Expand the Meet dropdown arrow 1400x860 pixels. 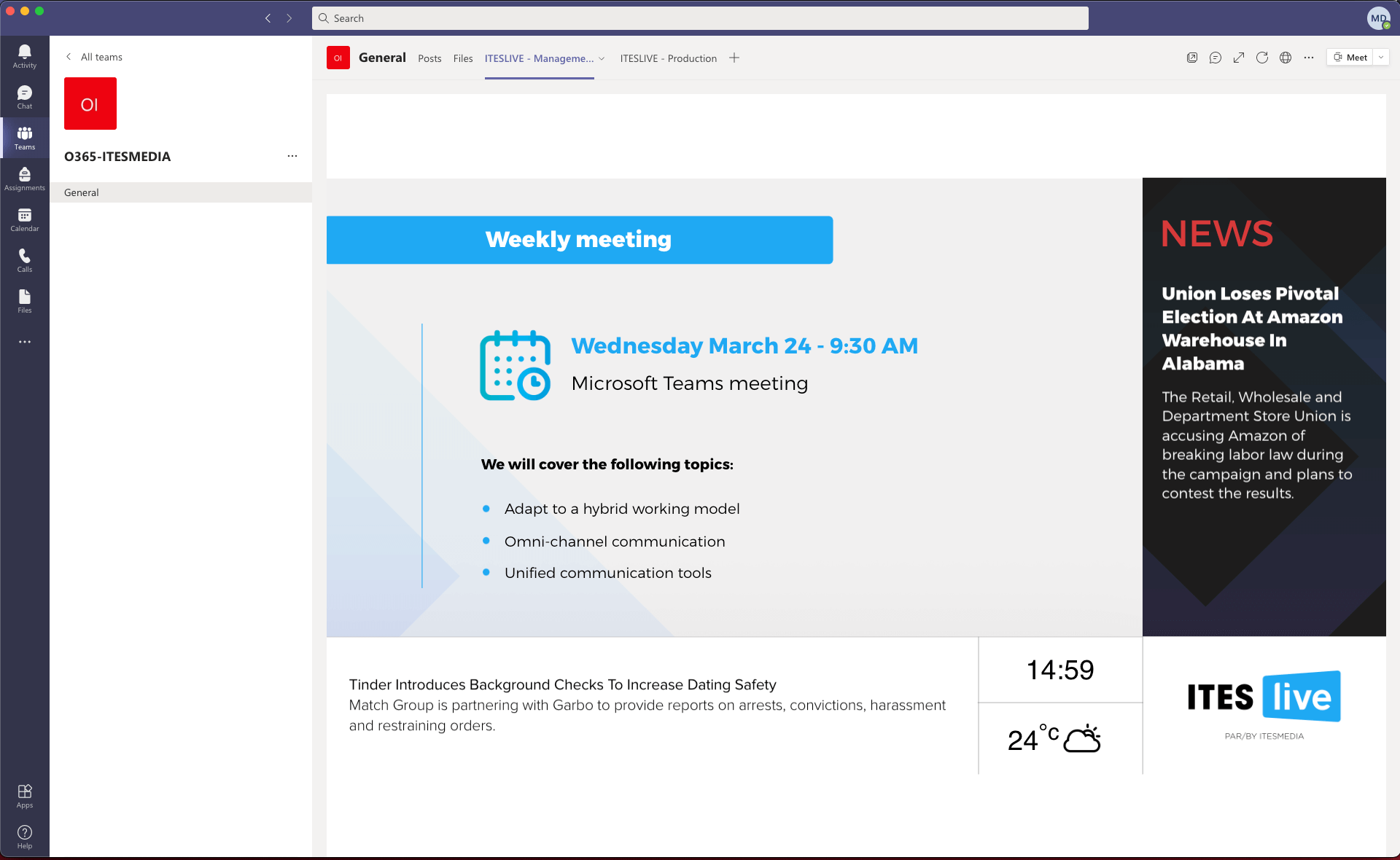pyautogui.click(x=1381, y=58)
